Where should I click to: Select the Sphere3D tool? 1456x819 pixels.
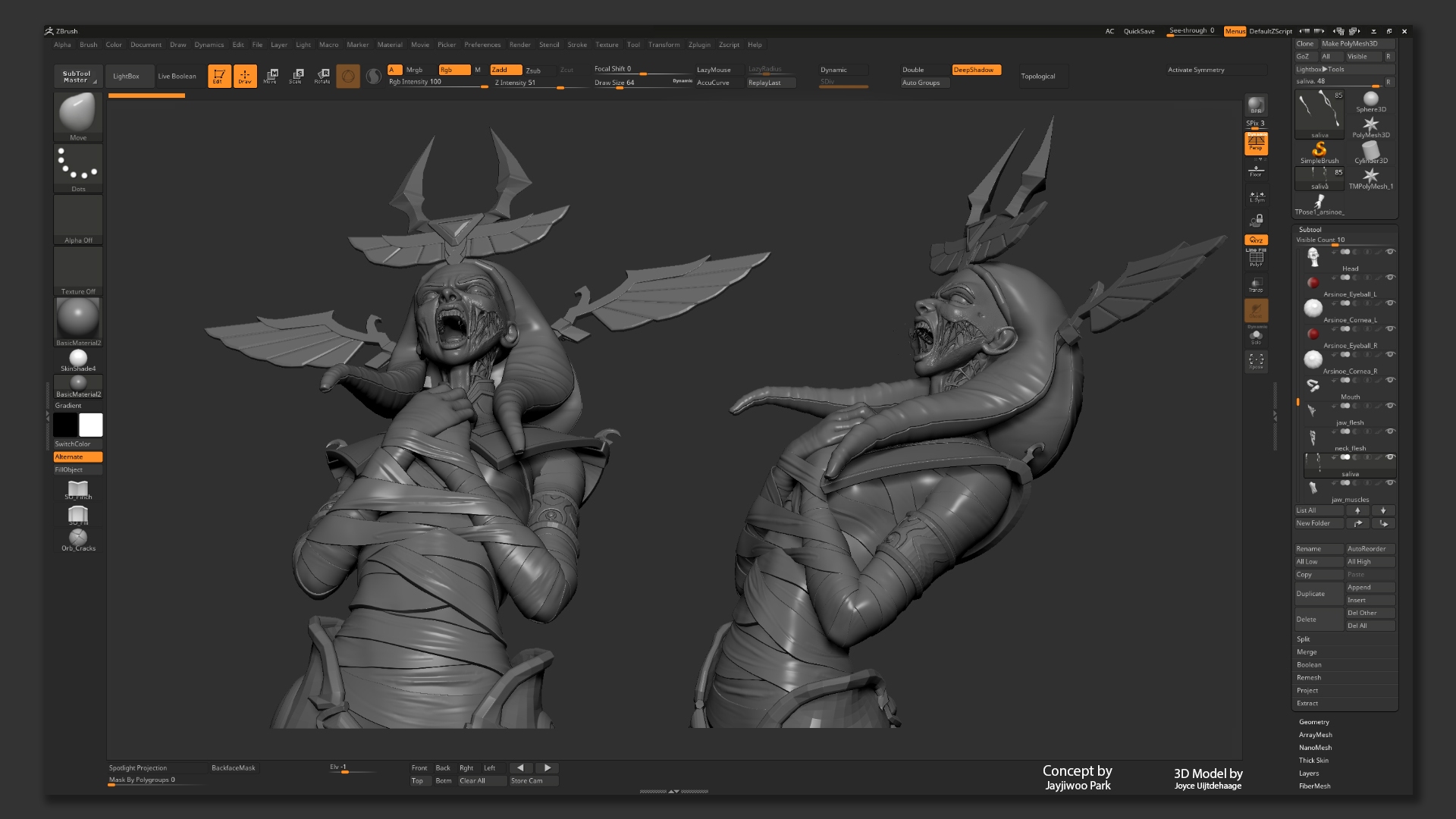[x=1370, y=102]
